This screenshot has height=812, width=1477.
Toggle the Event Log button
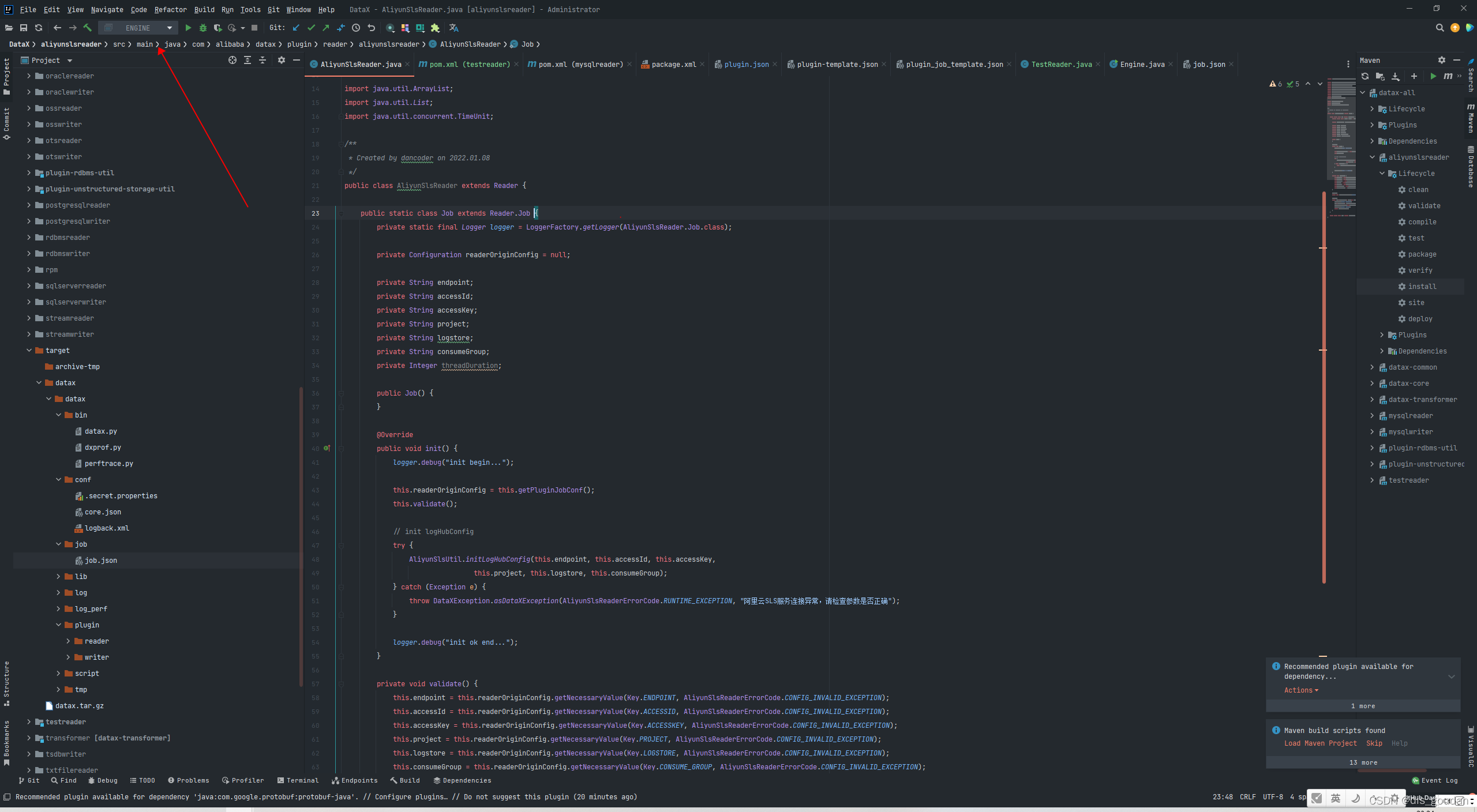(x=1435, y=780)
